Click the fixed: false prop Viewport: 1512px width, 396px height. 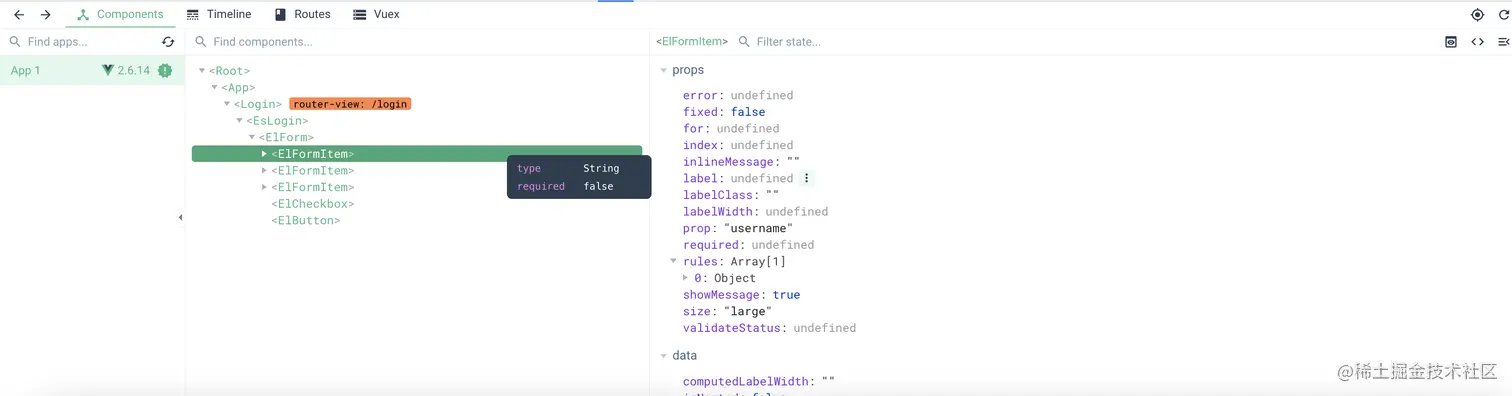click(724, 112)
